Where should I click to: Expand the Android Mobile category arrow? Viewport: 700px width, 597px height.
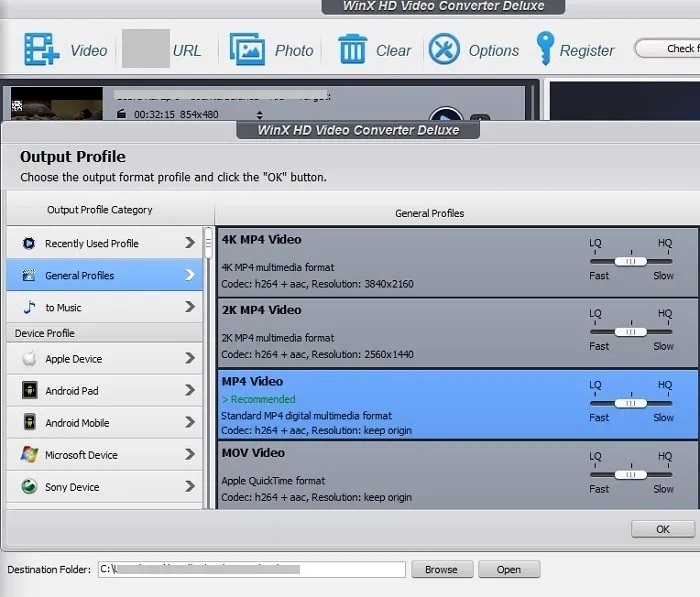[189, 423]
